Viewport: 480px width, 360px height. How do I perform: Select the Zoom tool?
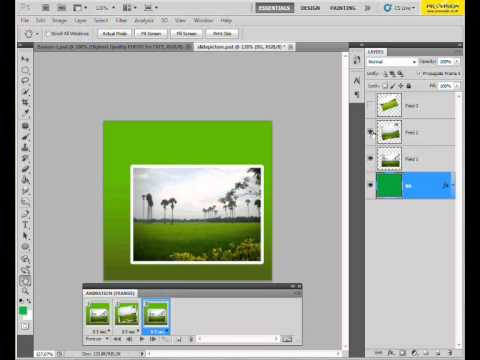pos(25,292)
